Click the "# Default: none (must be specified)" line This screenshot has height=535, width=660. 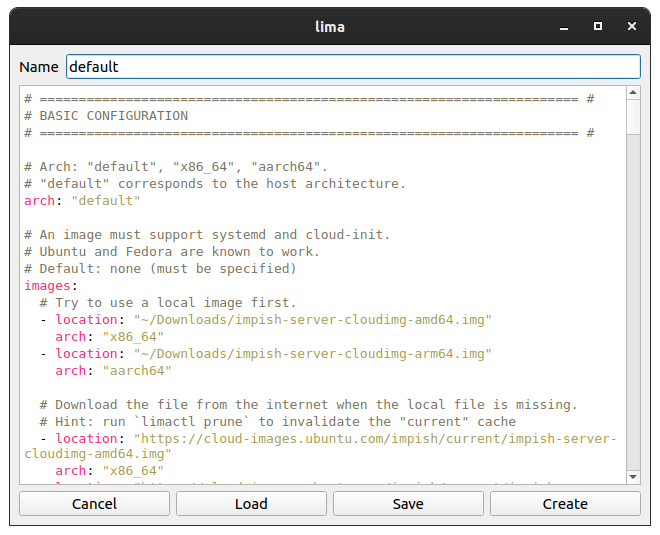point(160,269)
